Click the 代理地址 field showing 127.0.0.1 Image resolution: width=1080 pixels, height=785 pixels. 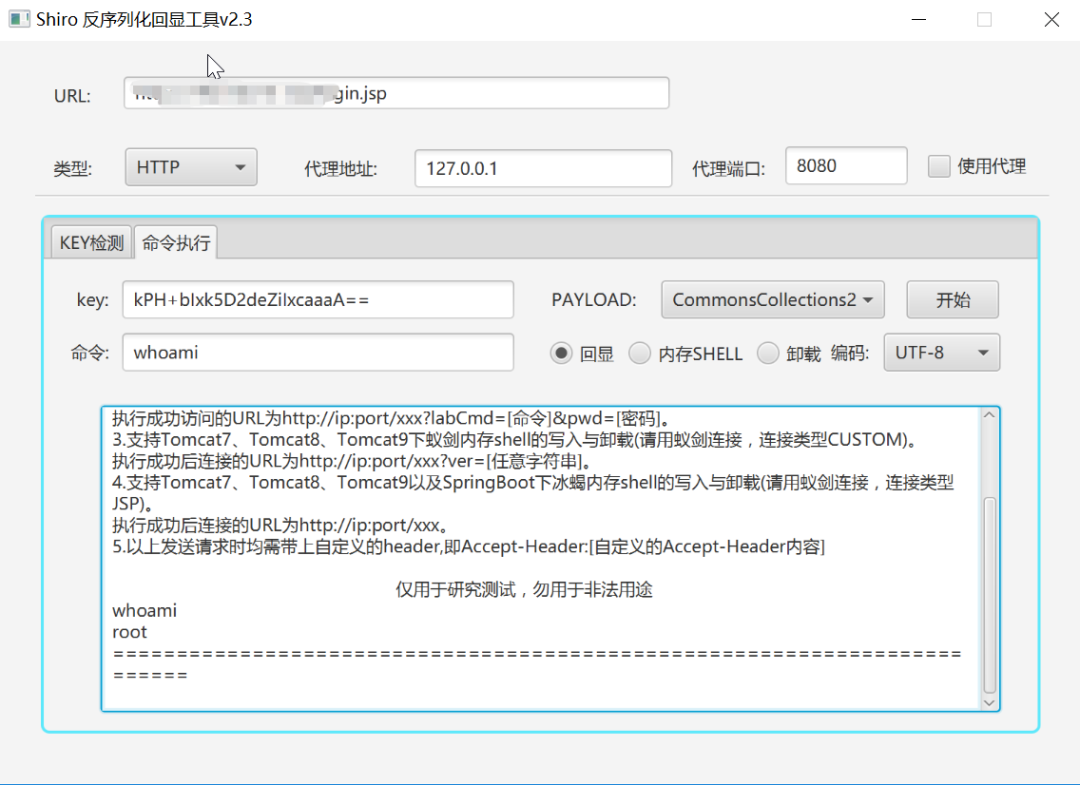click(543, 168)
